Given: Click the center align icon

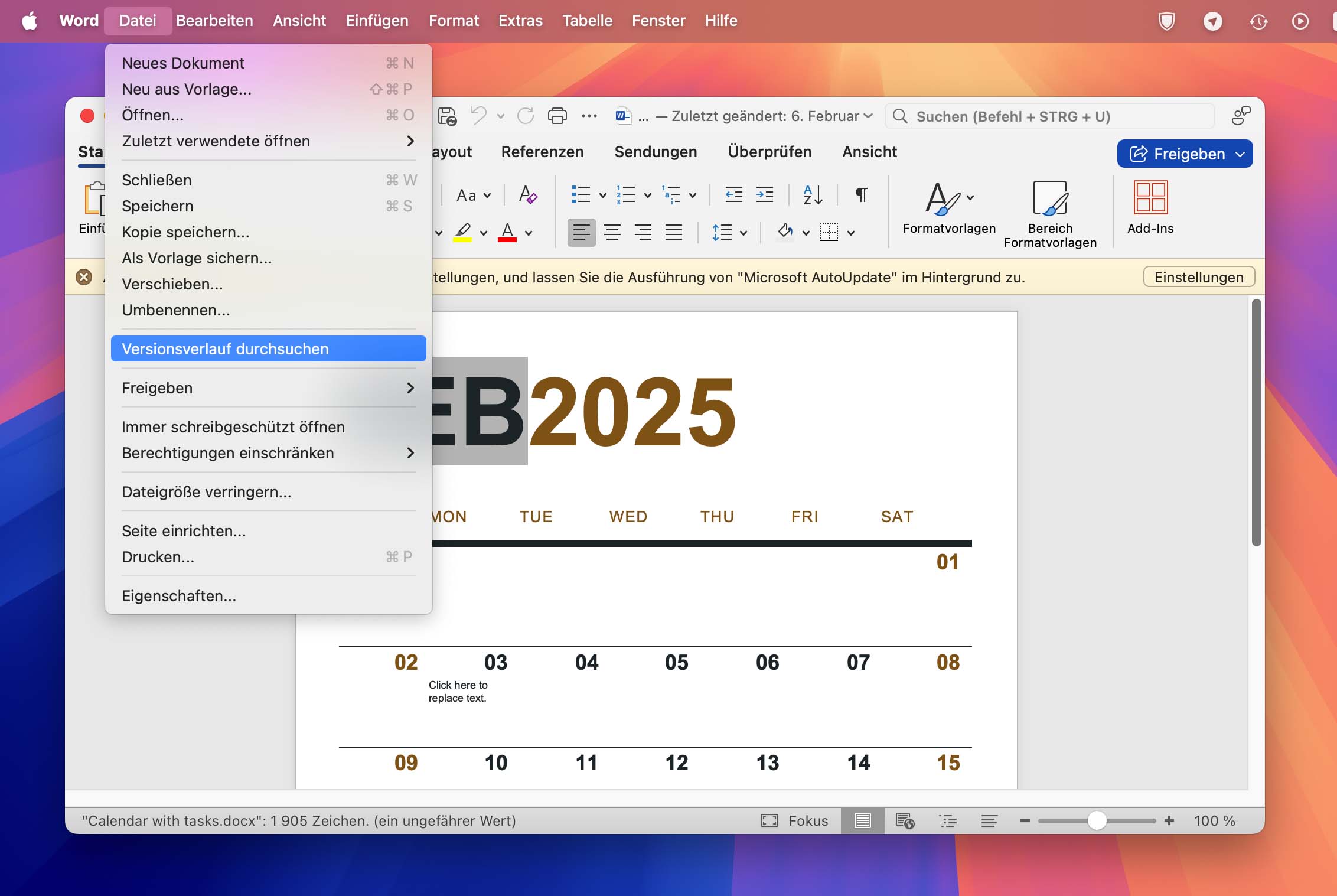Looking at the screenshot, I should pyautogui.click(x=612, y=232).
